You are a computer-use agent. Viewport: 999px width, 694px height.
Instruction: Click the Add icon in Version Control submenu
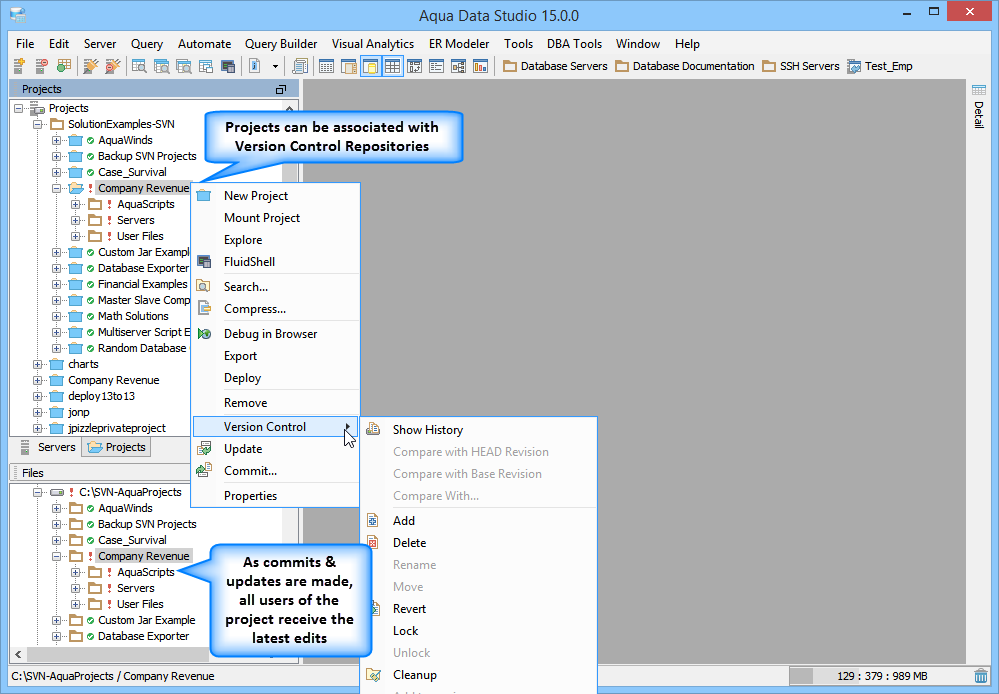coord(373,521)
